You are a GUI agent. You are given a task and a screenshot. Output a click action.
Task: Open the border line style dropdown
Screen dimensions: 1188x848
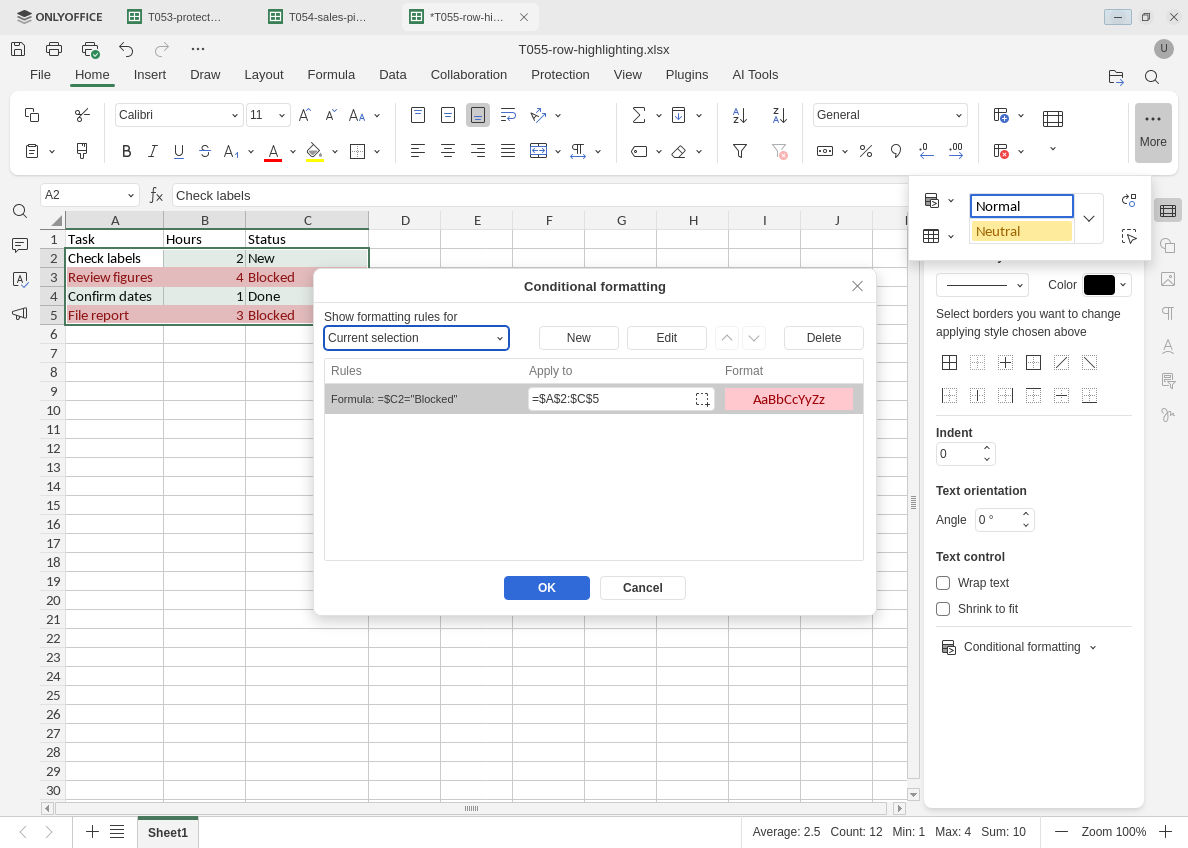[x=982, y=286]
